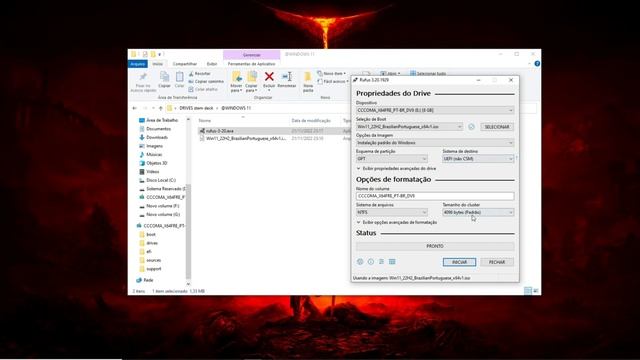
Task: Switch to the Compartilhar ribbon tab
Action: click(x=184, y=64)
